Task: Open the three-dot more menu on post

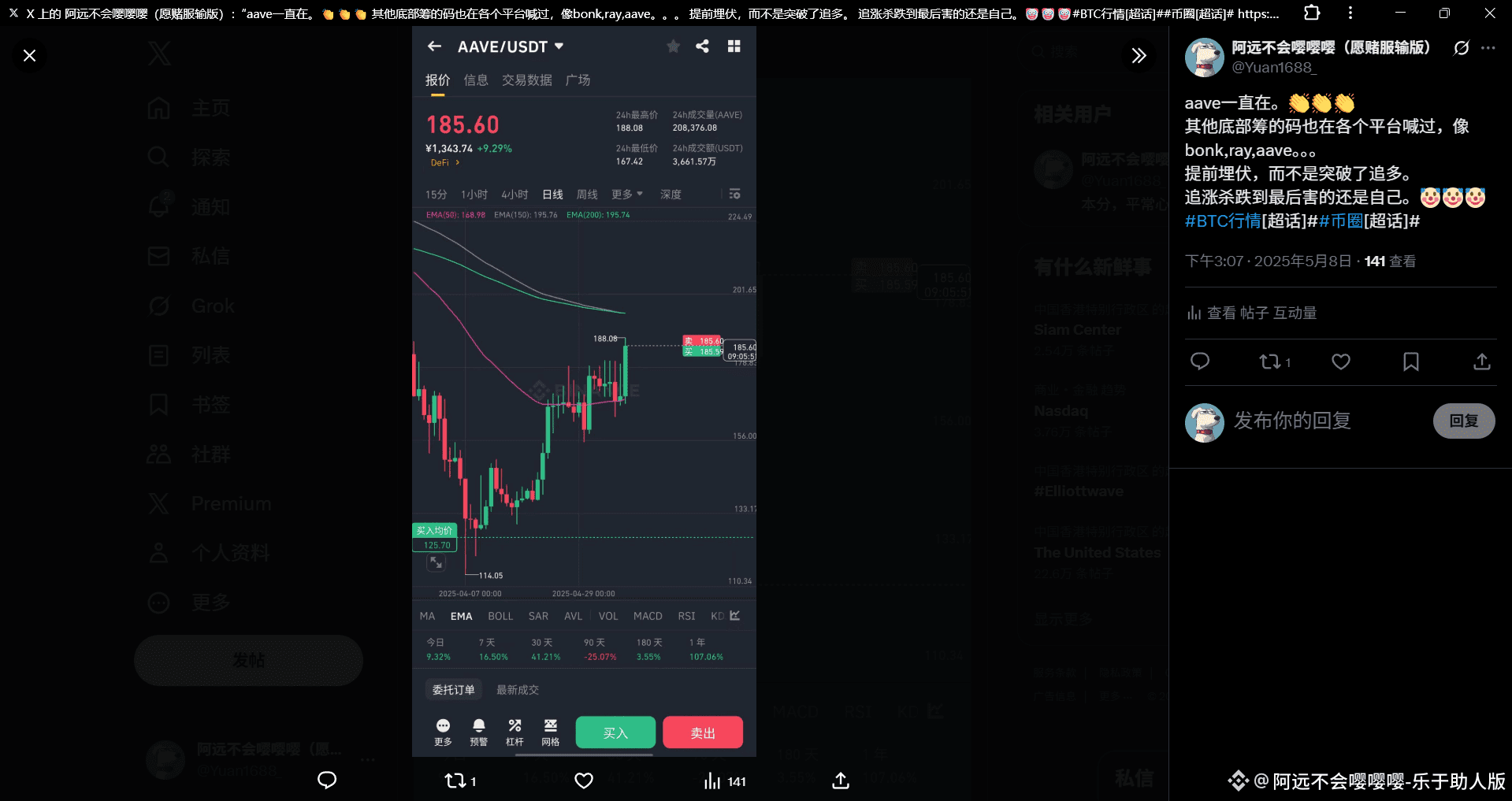Action: (1488, 48)
